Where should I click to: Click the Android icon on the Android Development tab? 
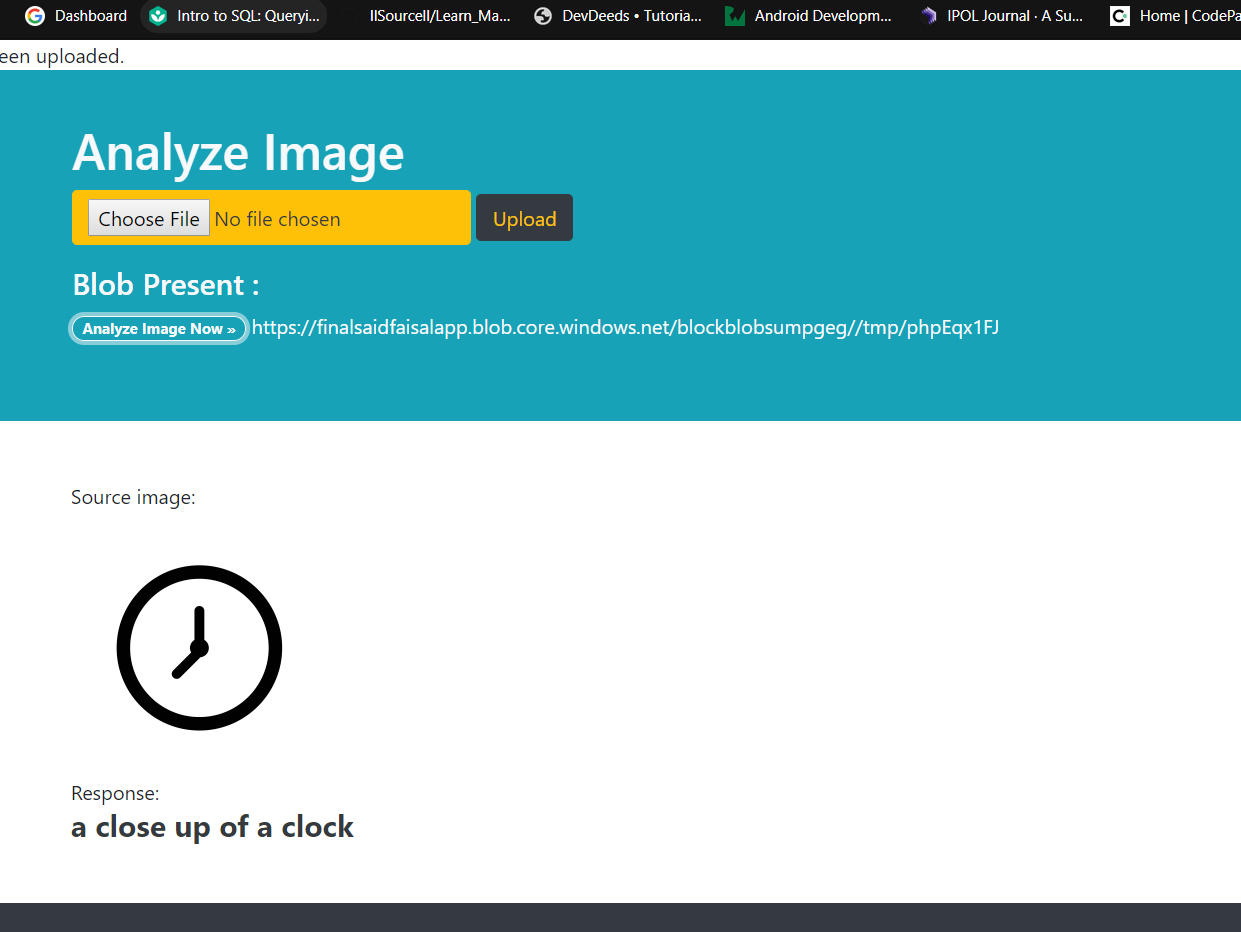point(734,15)
